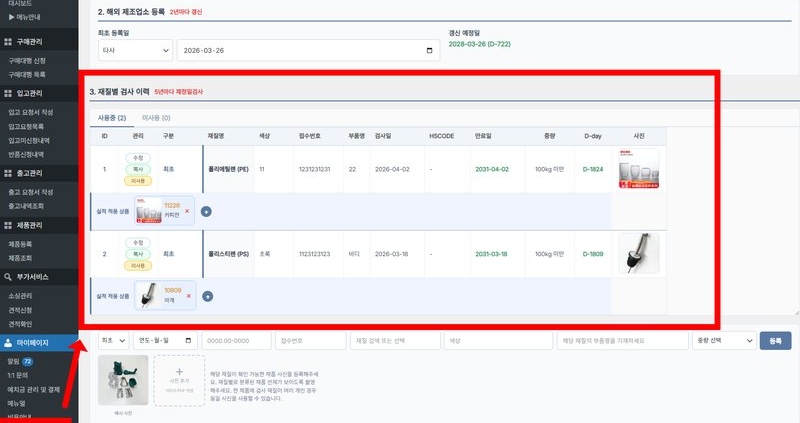Remove product 11226 with the red X
The image size is (800, 423).
point(187,211)
